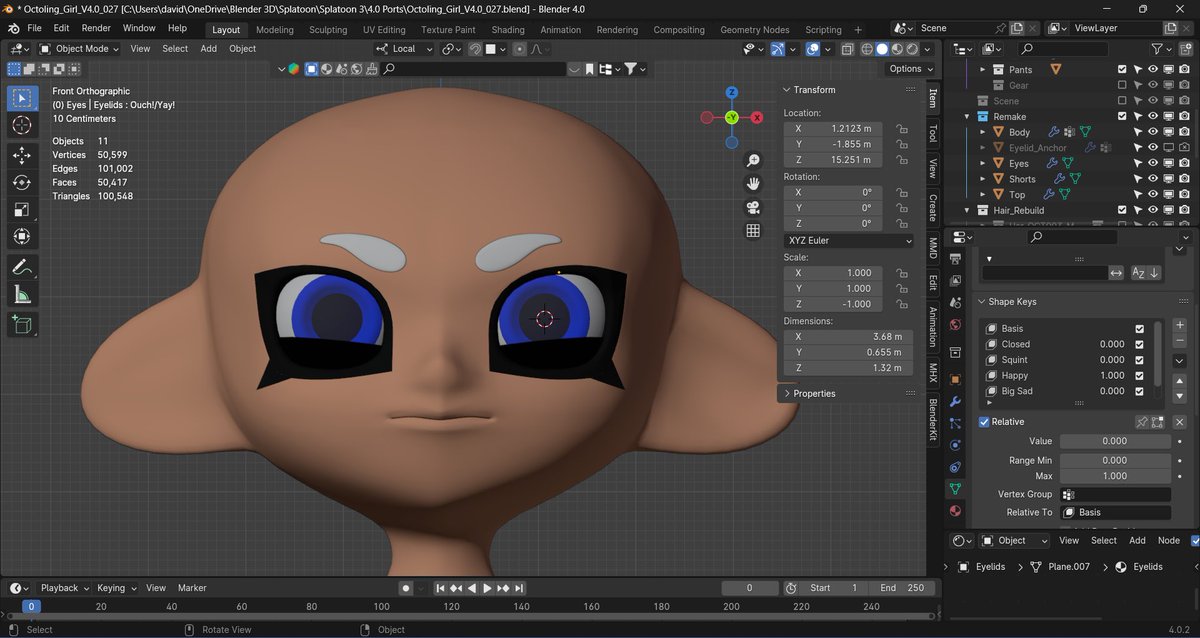Uncheck the Closed shape key checkbox
1200x638 pixels.
click(1140, 344)
